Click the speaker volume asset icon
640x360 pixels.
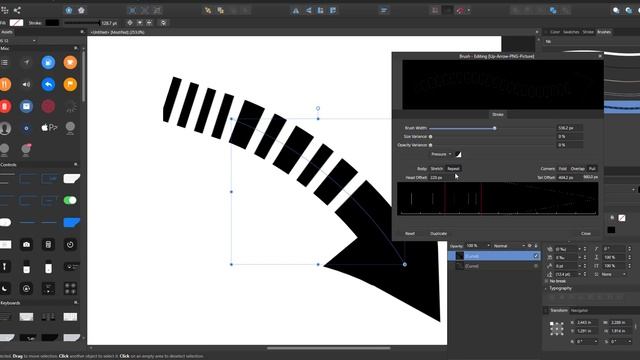26,84
